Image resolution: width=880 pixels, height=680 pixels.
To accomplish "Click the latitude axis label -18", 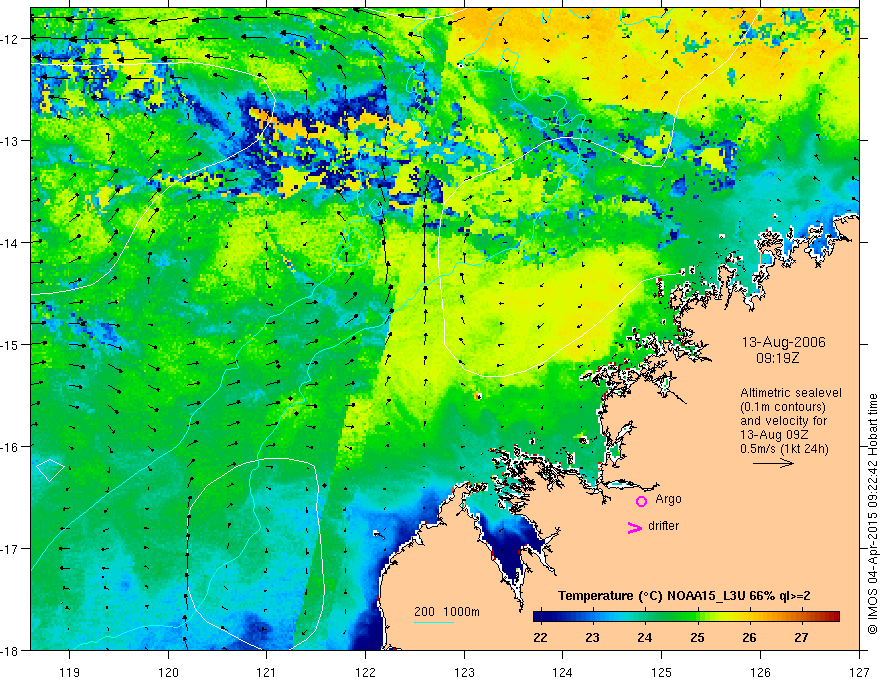I will [x=11, y=650].
